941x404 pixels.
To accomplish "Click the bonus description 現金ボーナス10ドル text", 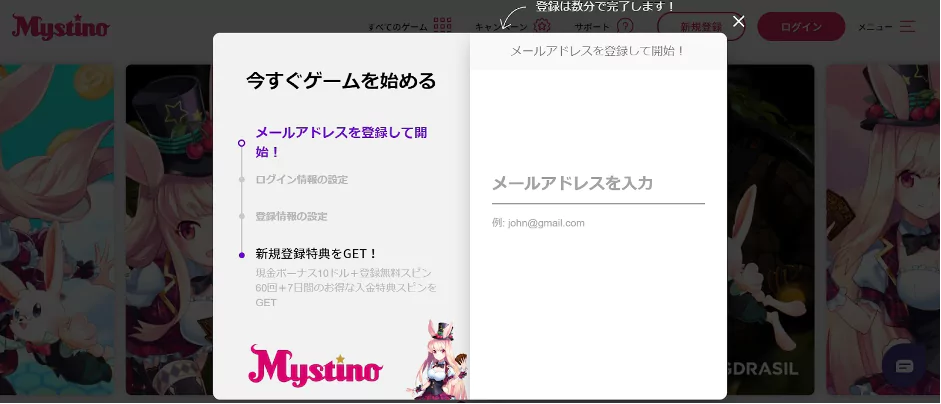I will coord(346,288).
